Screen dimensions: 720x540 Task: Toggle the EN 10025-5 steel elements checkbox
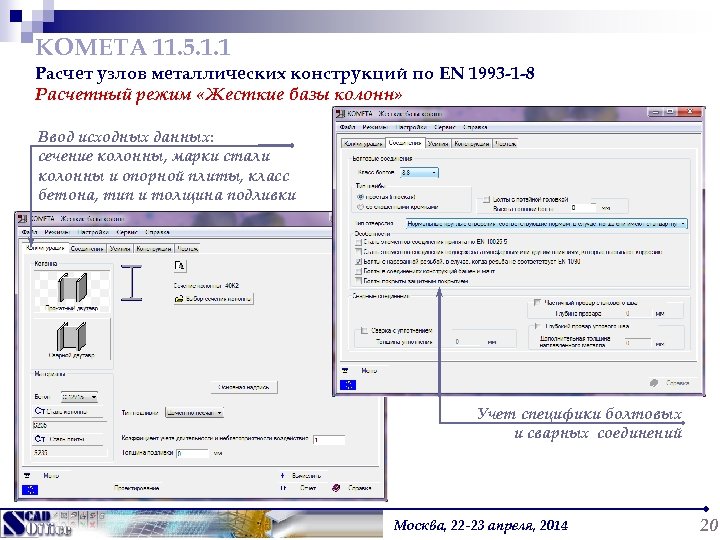(x=359, y=242)
